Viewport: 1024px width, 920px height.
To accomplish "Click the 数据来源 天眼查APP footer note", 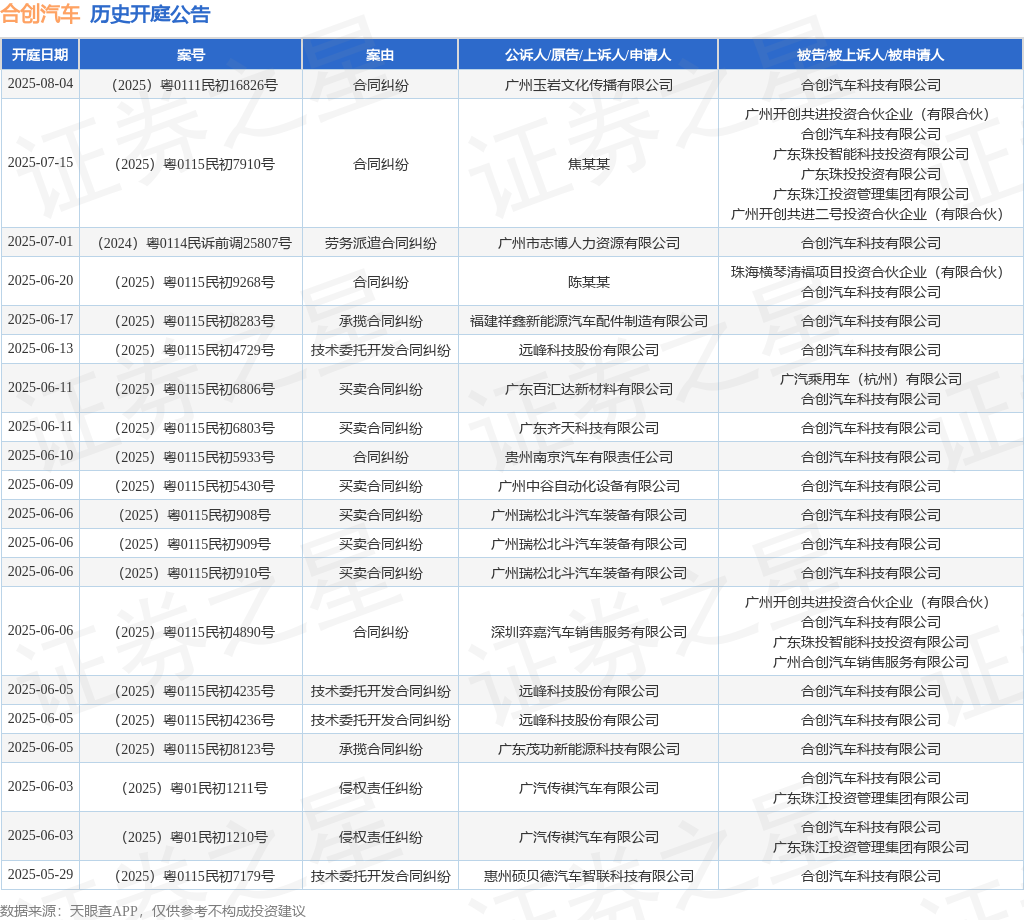I will pos(153,911).
